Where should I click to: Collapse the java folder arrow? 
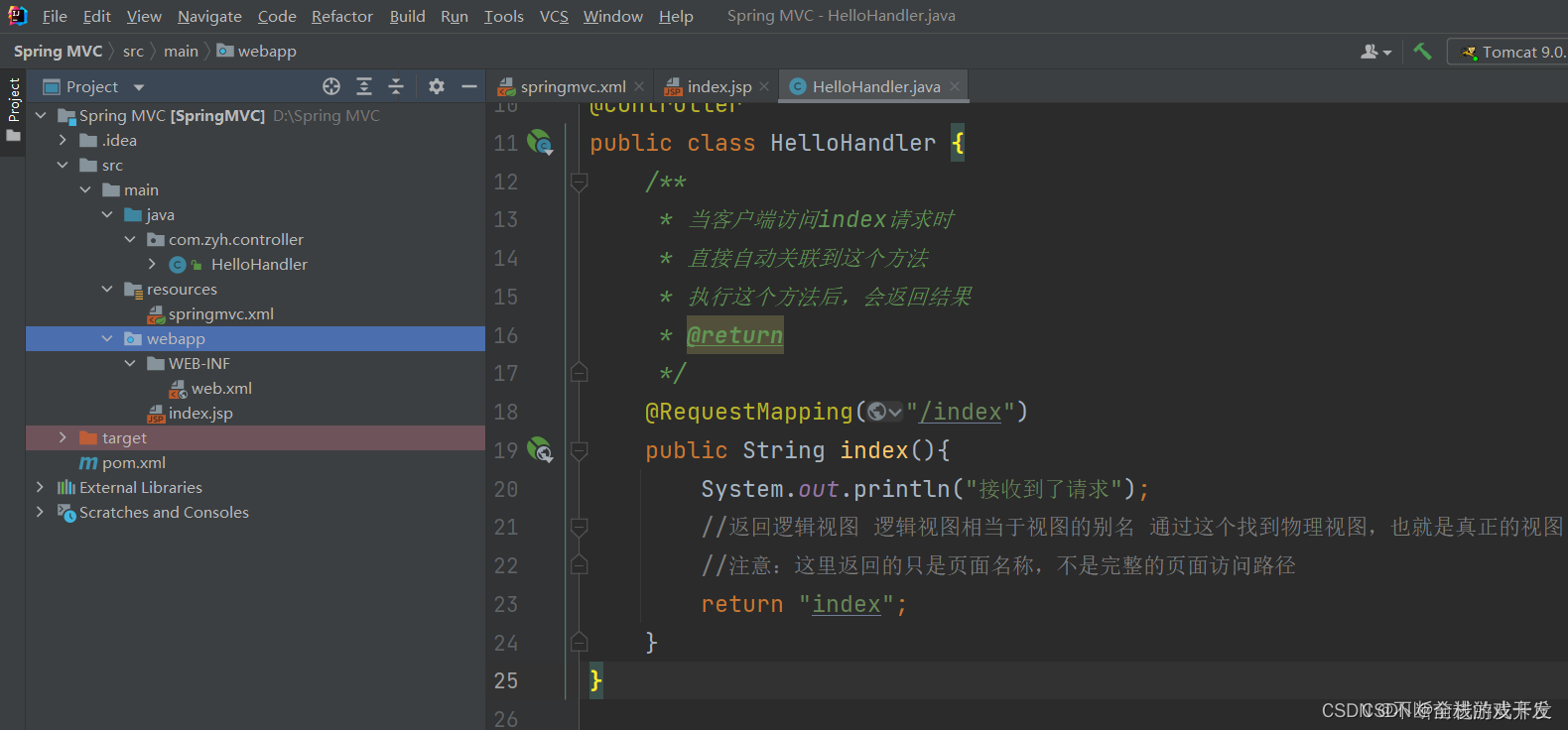[x=107, y=215]
